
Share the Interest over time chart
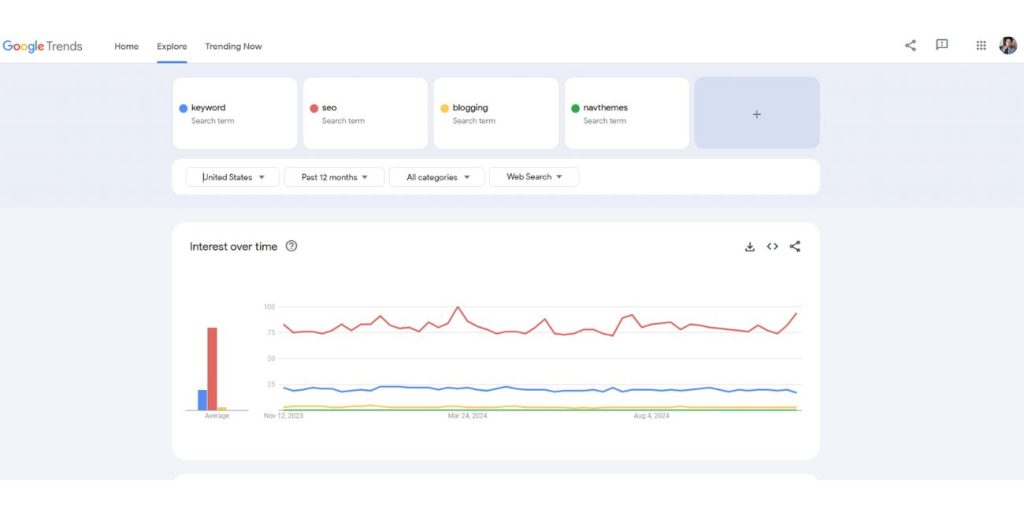click(x=795, y=246)
